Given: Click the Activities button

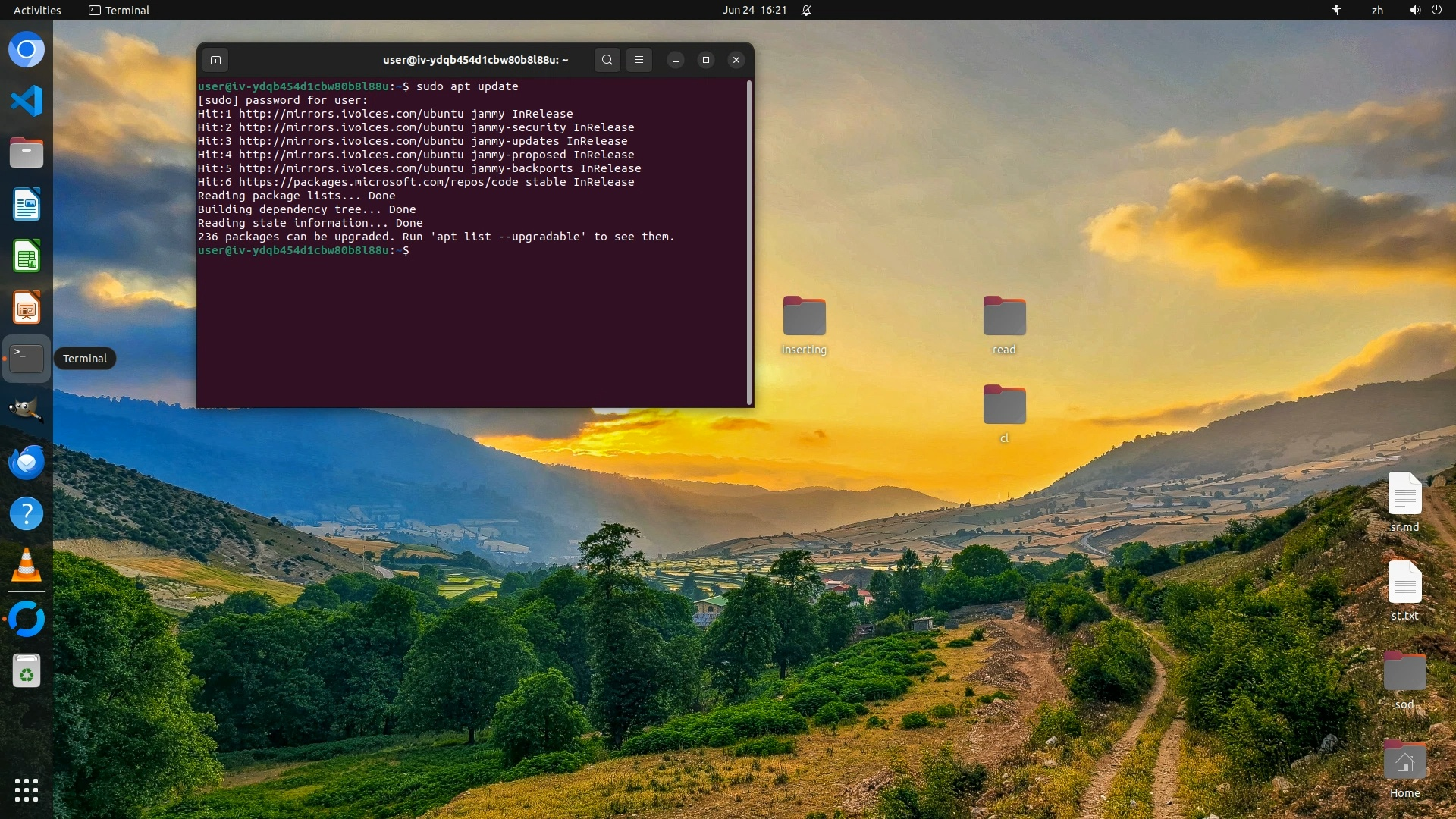Looking at the screenshot, I should [37, 10].
